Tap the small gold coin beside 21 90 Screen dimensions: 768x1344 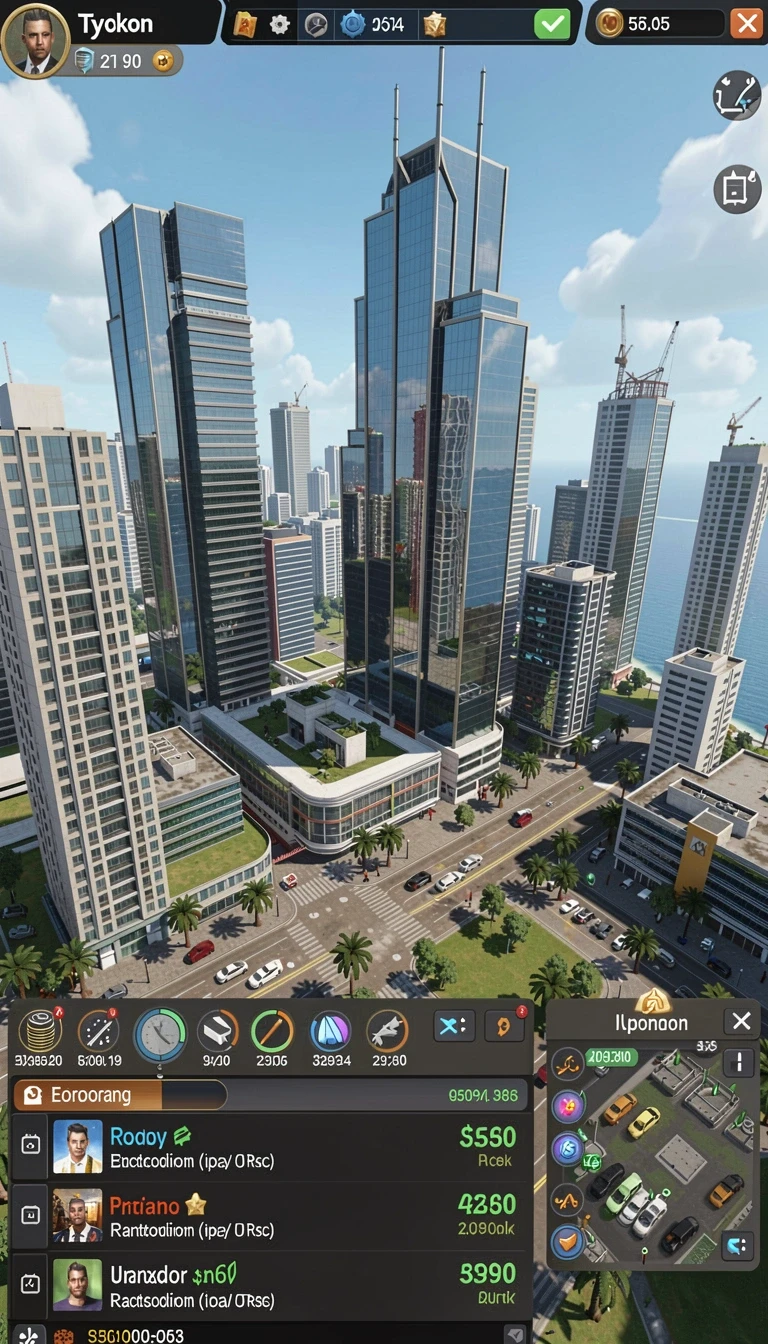click(x=164, y=61)
